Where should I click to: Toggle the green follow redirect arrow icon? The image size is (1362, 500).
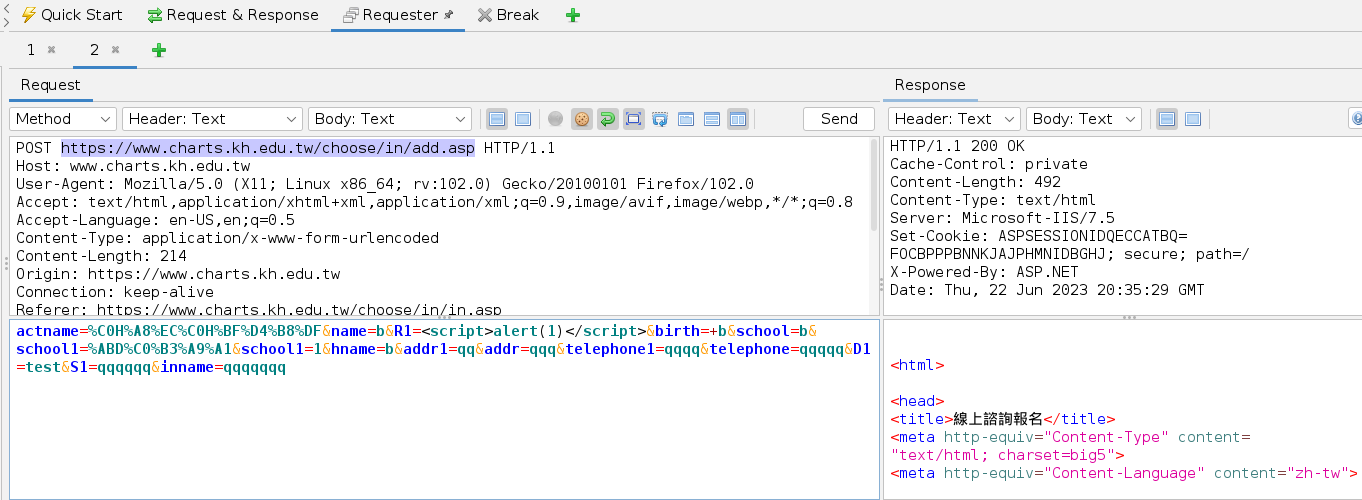(607, 119)
